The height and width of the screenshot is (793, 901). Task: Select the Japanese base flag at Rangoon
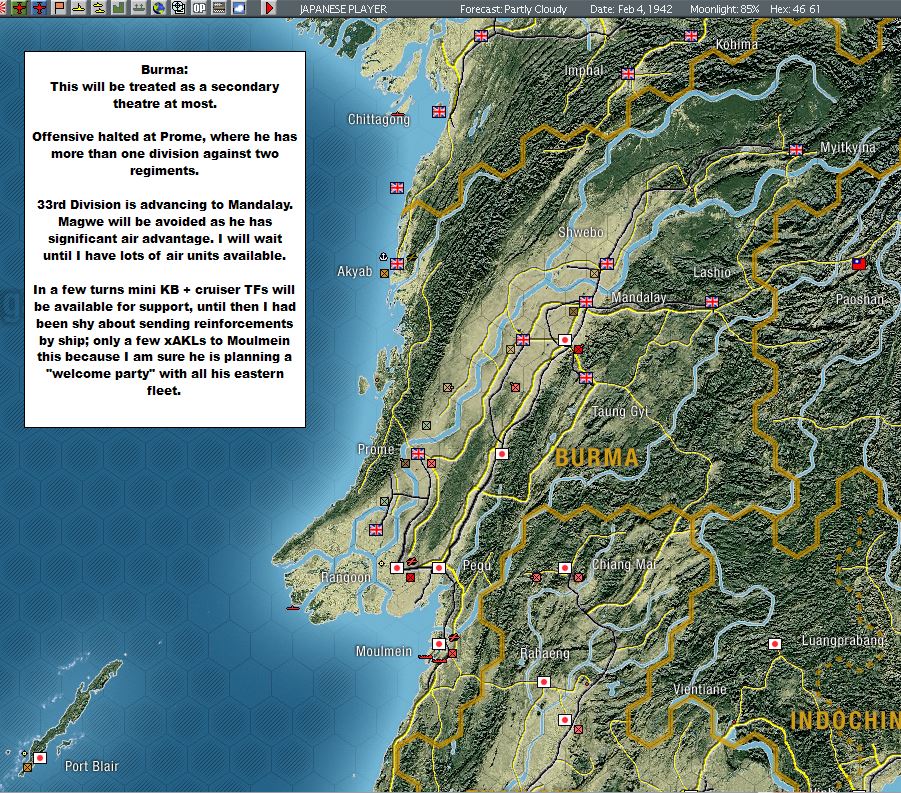(397, 568)
